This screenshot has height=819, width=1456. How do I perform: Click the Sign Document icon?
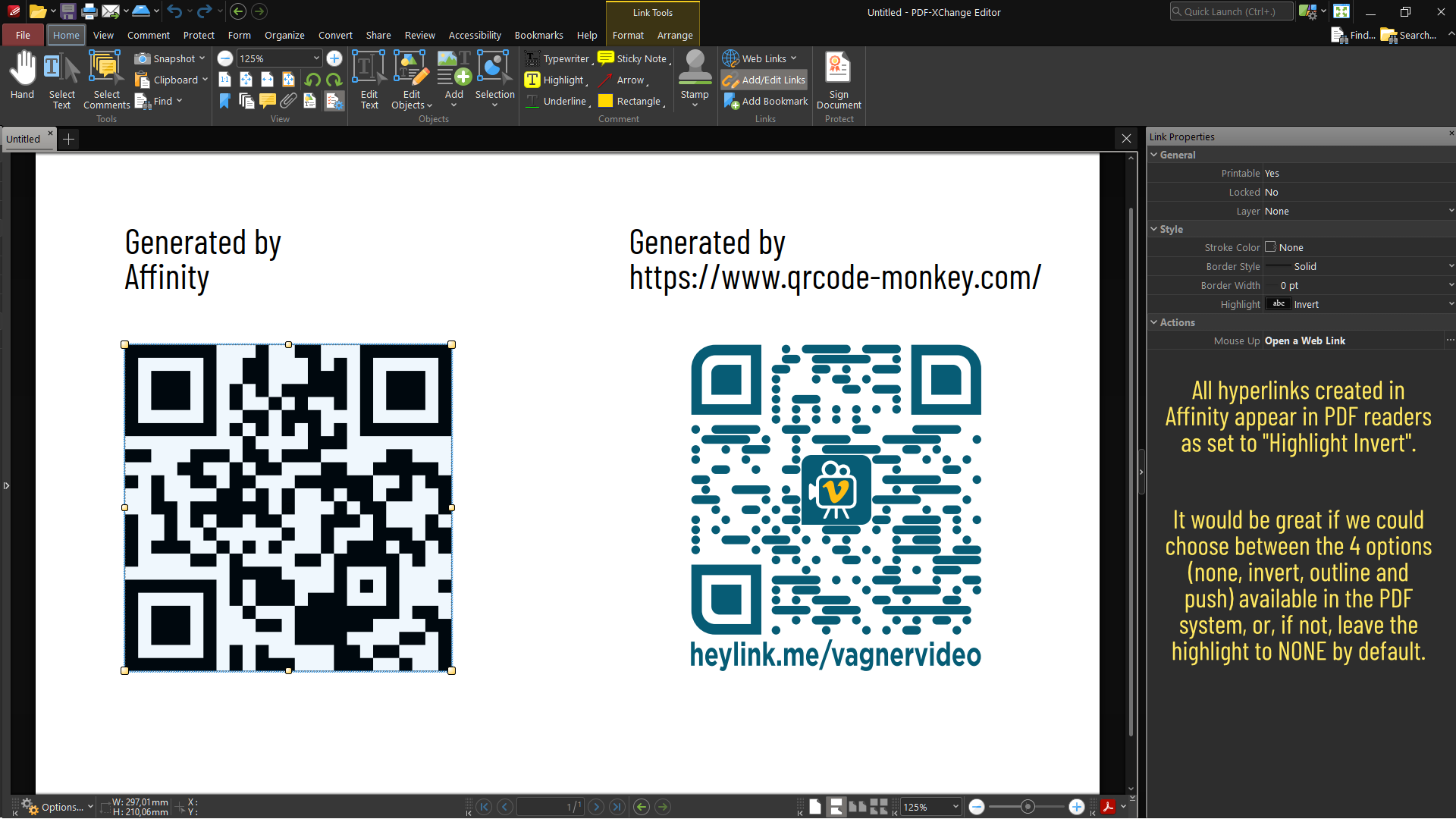[839, 80]
